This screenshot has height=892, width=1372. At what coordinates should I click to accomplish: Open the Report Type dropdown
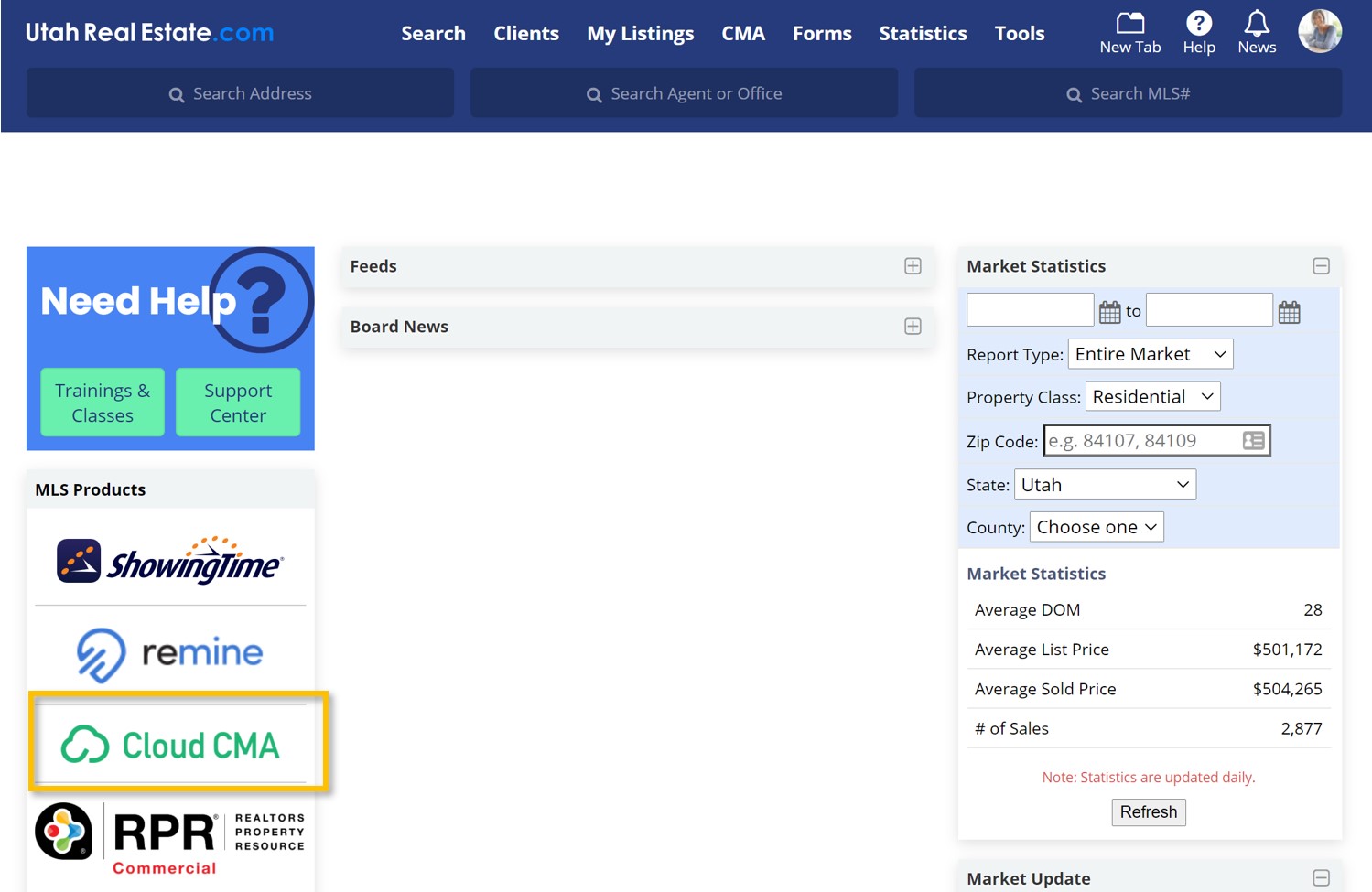coord(1150,354)
